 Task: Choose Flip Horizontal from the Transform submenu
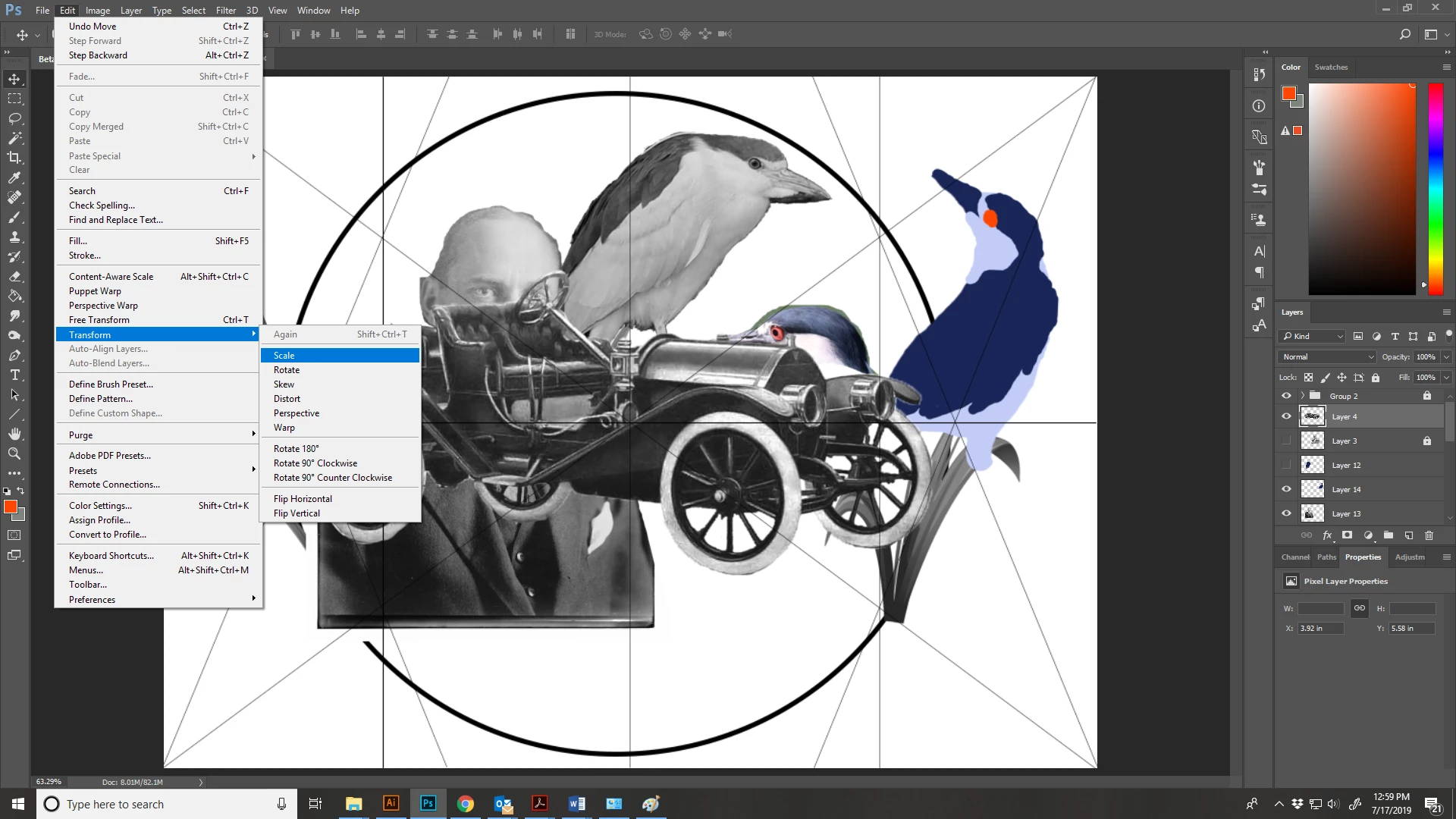click(x=303, y=499)
